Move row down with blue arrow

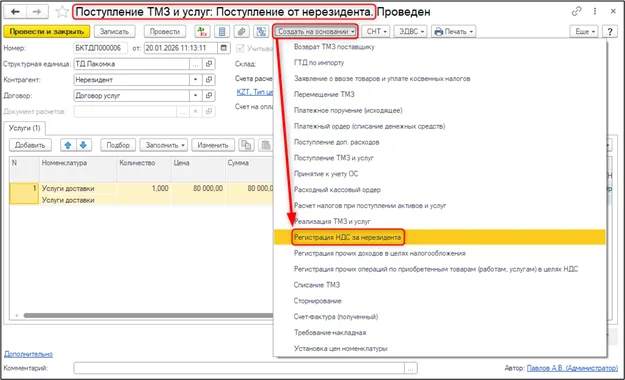click(x=83, y=145)
